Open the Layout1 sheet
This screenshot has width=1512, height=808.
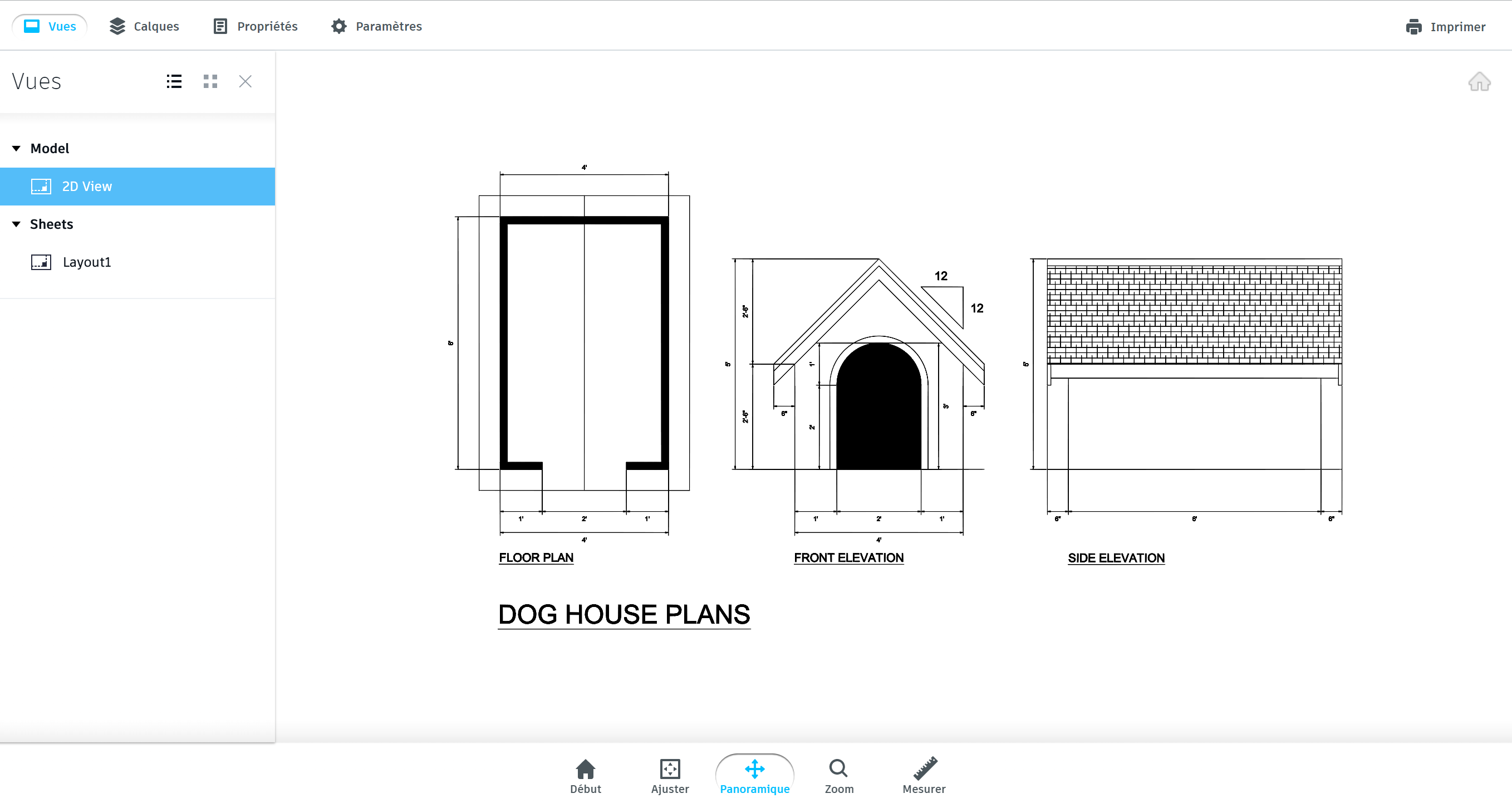tap(87, 262)
